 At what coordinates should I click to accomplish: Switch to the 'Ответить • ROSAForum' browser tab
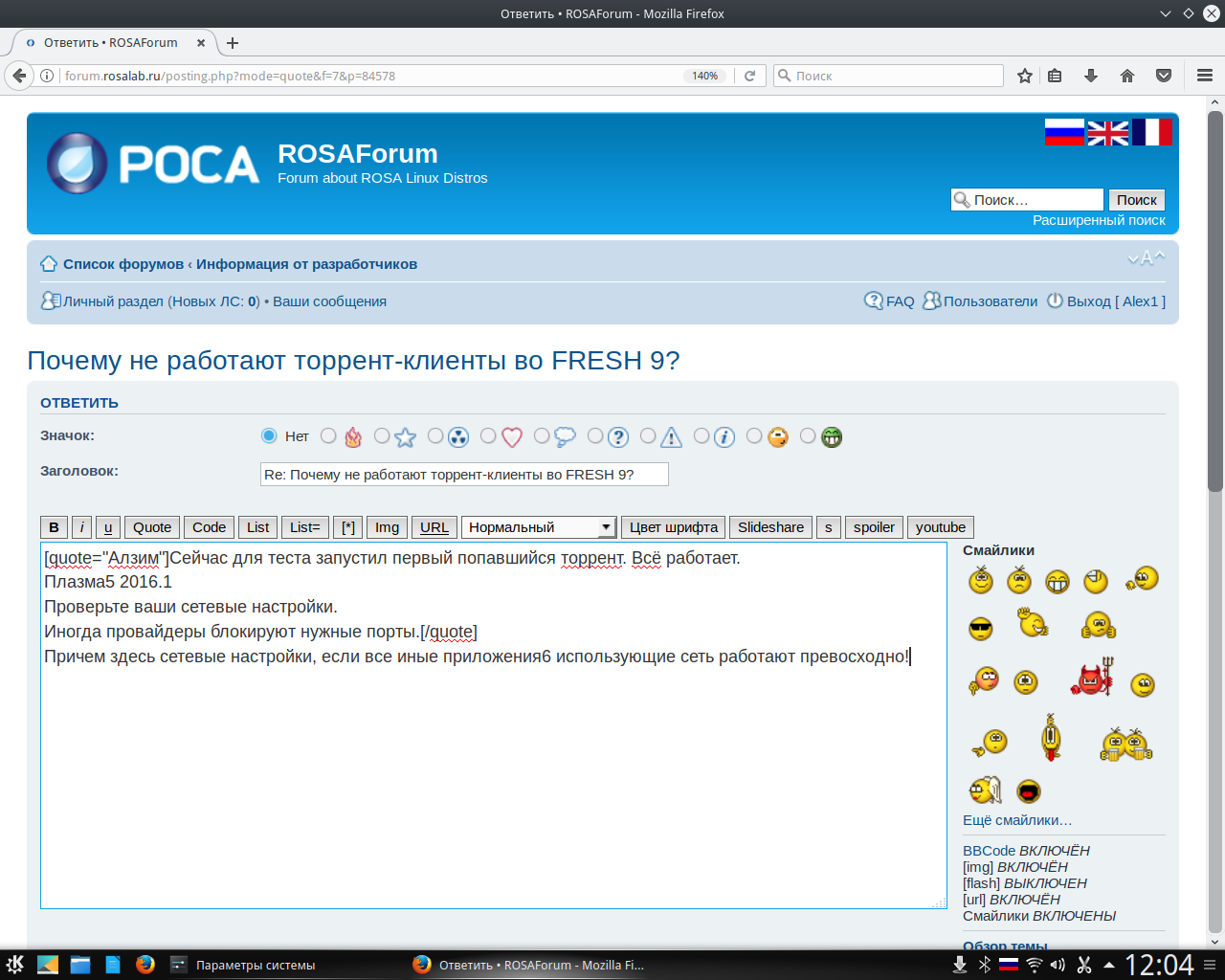pos(111,42)
